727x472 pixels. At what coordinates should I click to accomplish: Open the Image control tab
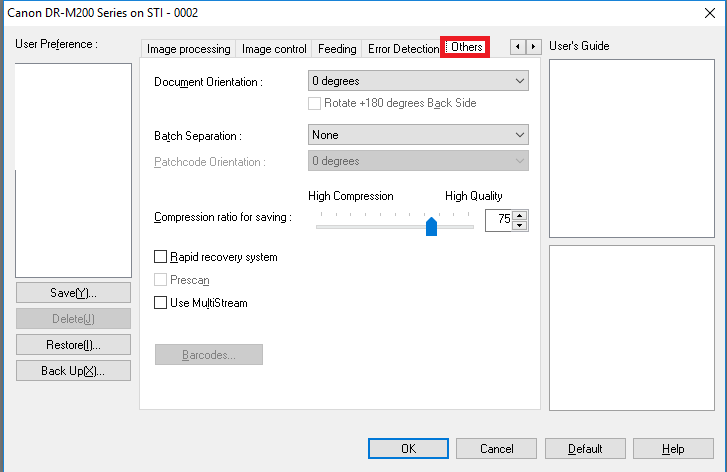[x=274, y=48]
